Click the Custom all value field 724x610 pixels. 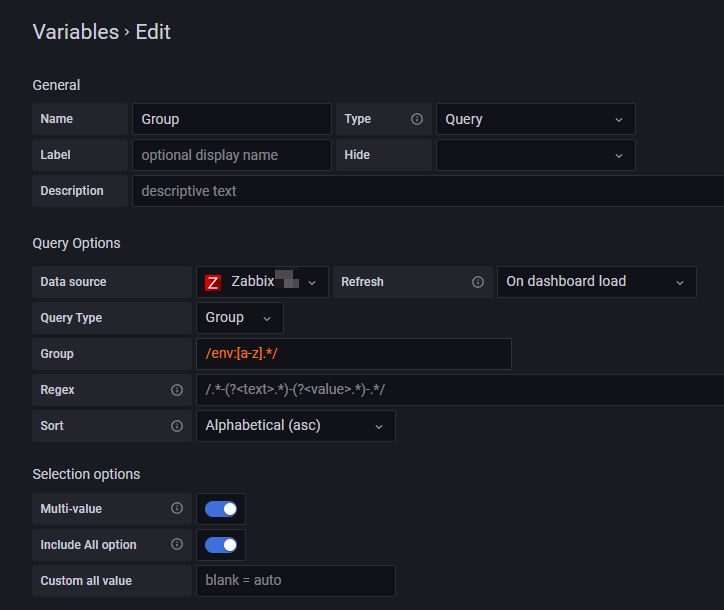295,581
